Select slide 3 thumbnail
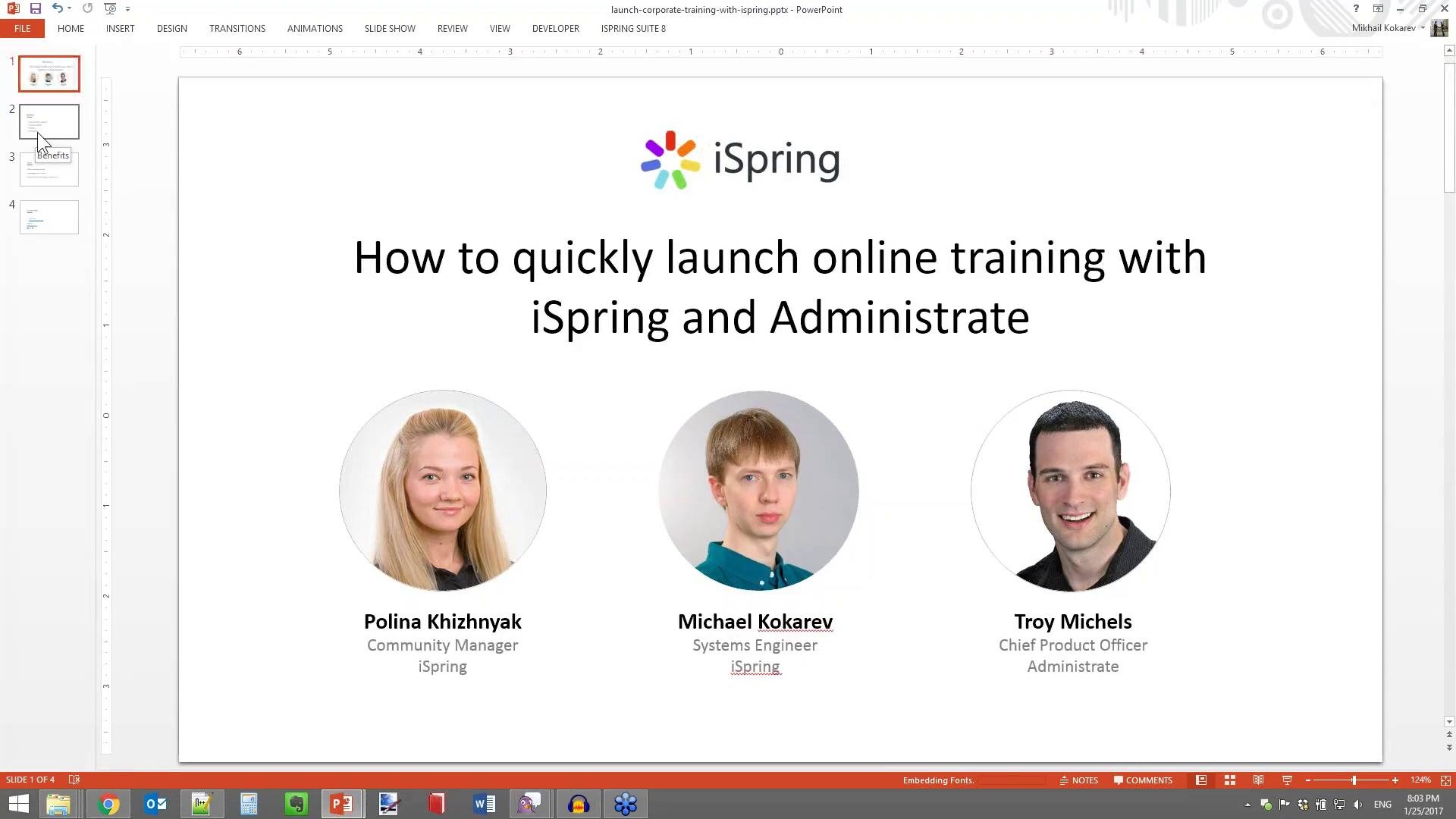Image resolution: width=1456 pixels, height=819 pixels. (x=49, y=169)
